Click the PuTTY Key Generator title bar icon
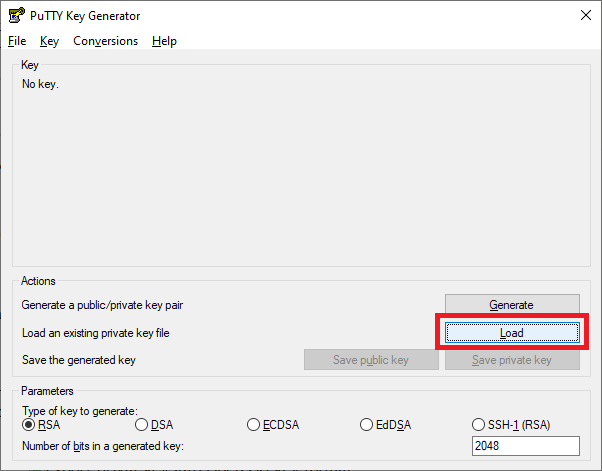Viewport: 602px width, 471px height. pos(17,15)
